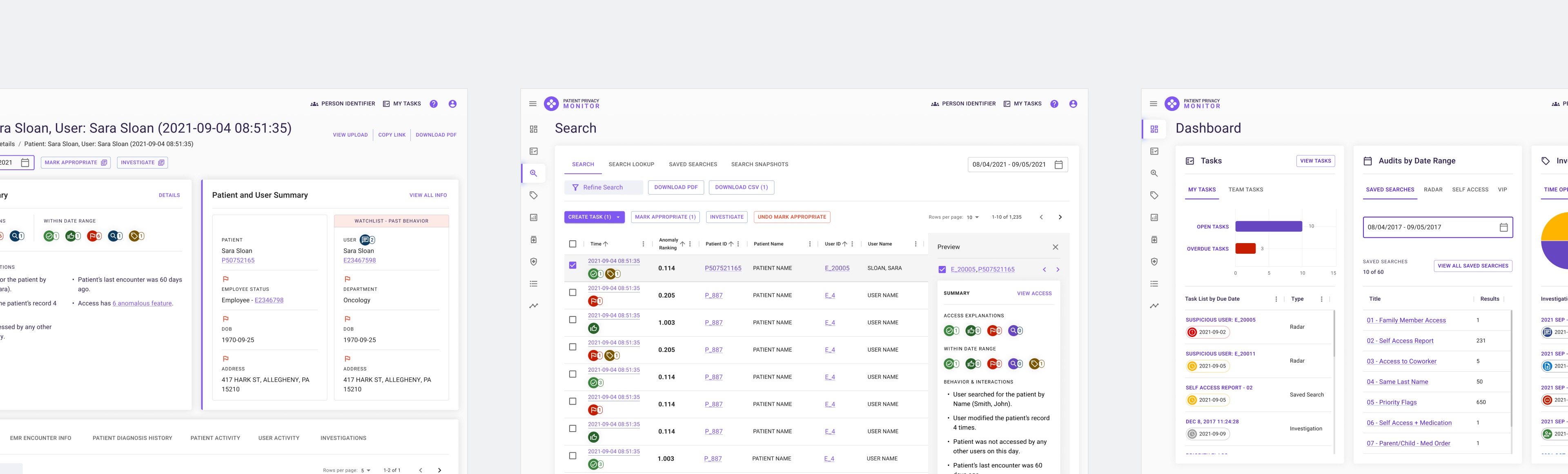Viewport: 1568px width, 474px height.
Task: Check first 0.205 row with single flag badge
Action: tap(573, 293)
